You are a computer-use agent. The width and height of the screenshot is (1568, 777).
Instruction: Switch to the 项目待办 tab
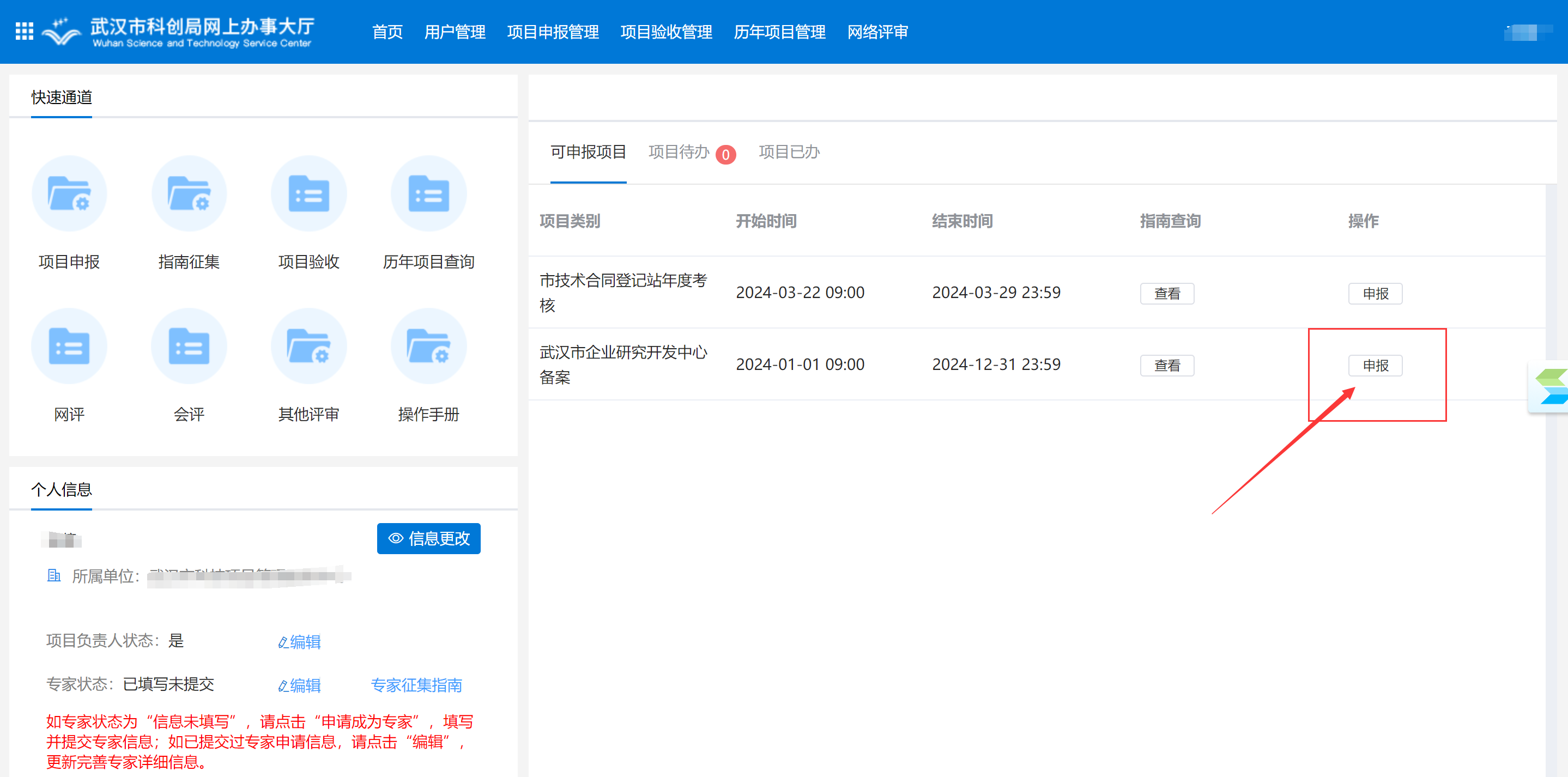pos(679,152)
